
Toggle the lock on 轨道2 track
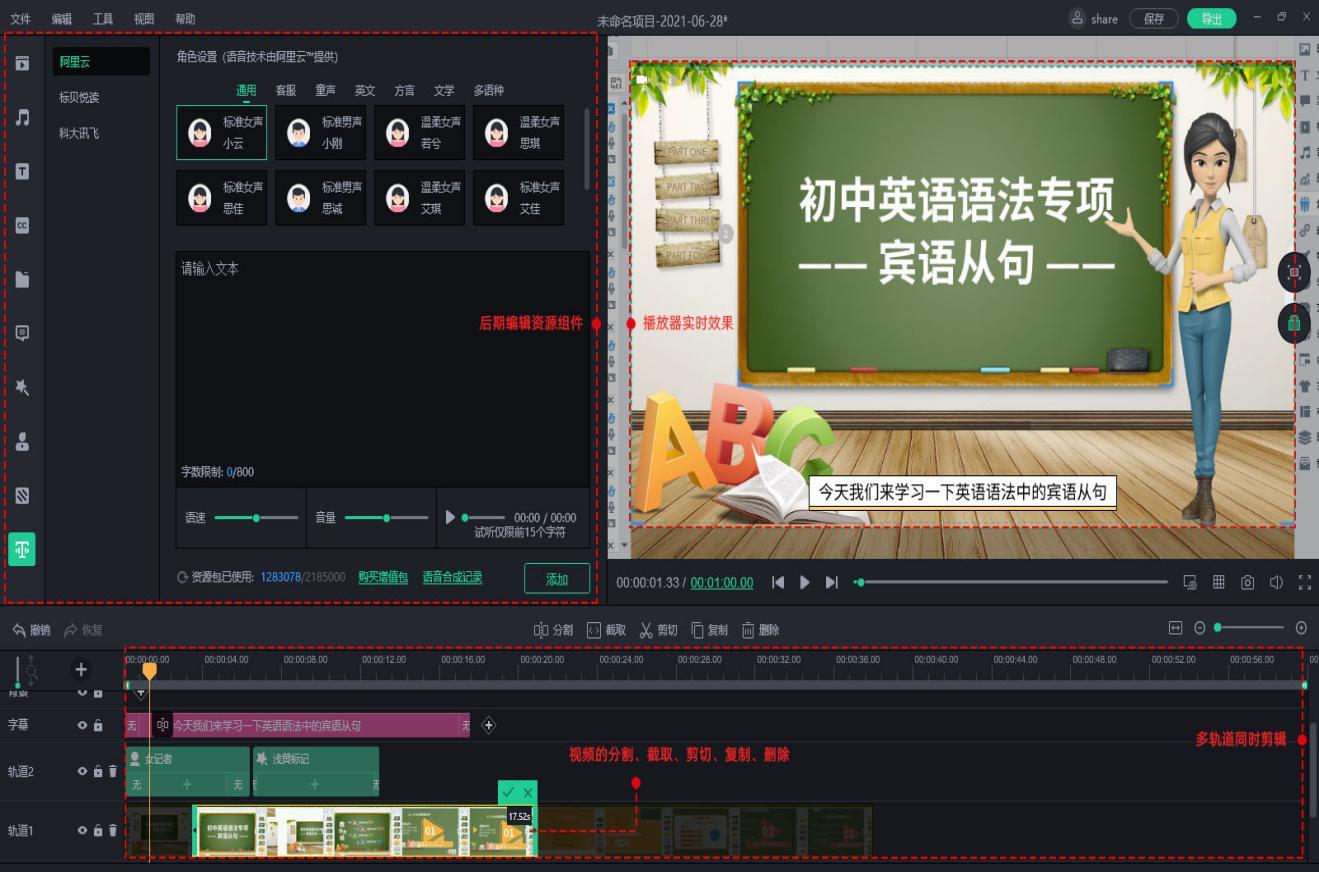point(98,771)
